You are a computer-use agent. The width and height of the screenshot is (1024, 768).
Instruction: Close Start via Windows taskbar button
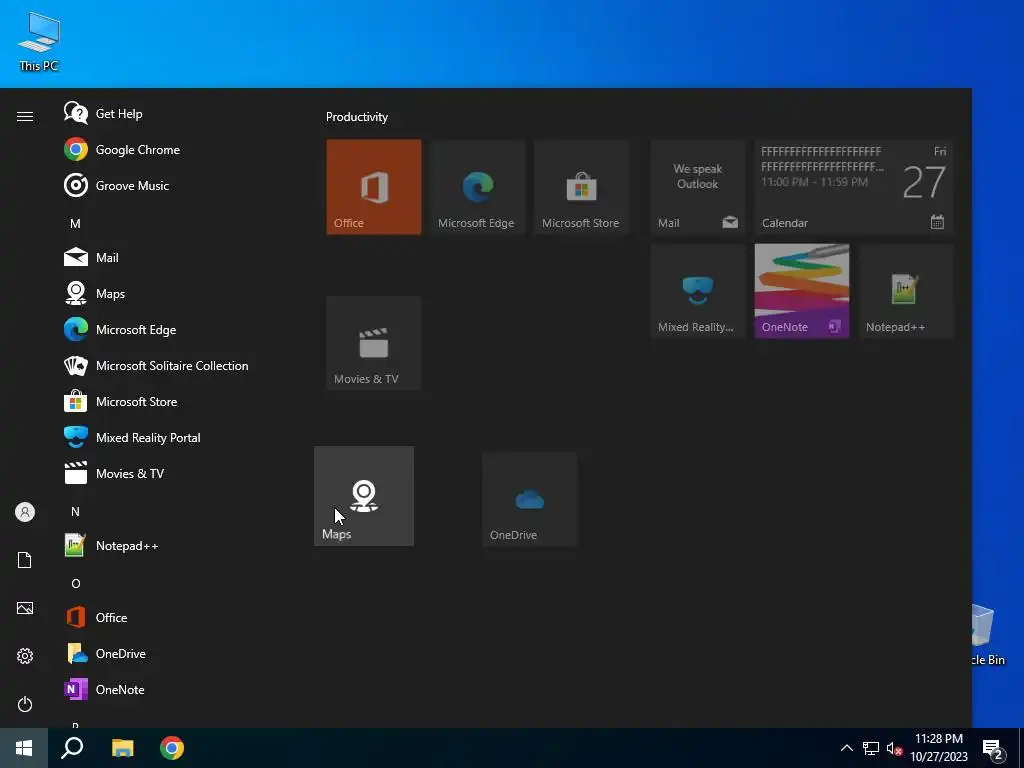24,748
